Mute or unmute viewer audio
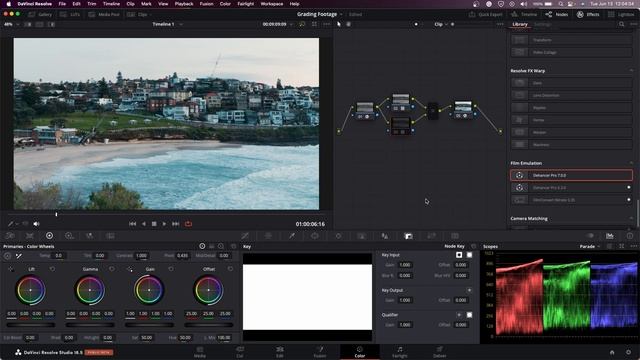The image size is (640, 360). click(36, 224)
